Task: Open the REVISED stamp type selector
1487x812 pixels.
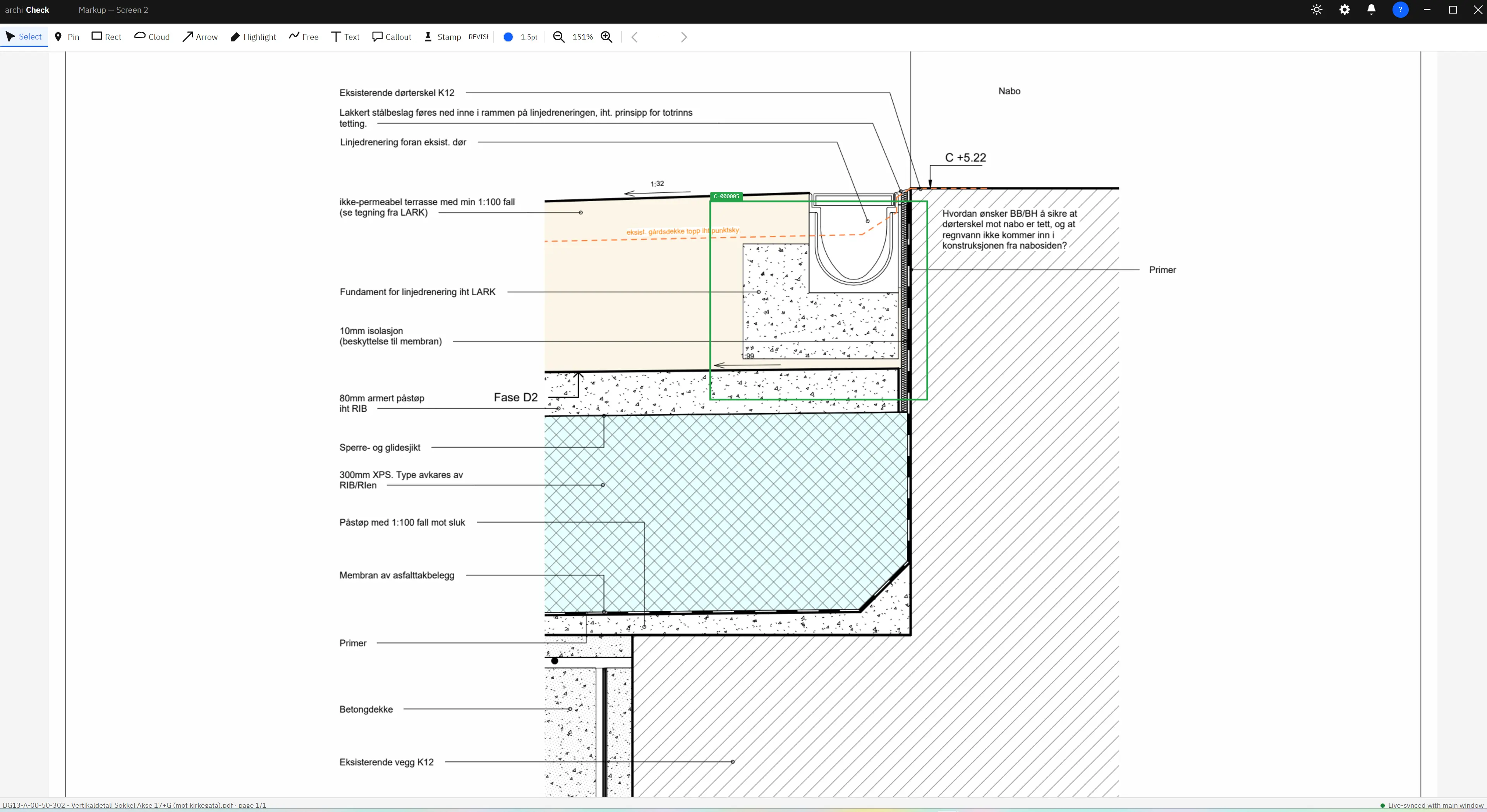Action: click(x=479, y=37)
